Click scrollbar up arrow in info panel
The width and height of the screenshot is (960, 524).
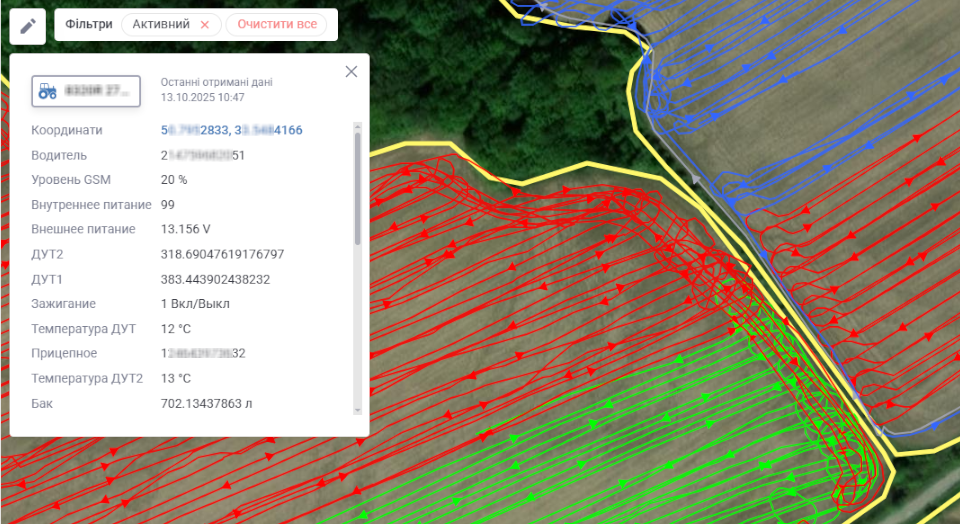tap(358, 127)
